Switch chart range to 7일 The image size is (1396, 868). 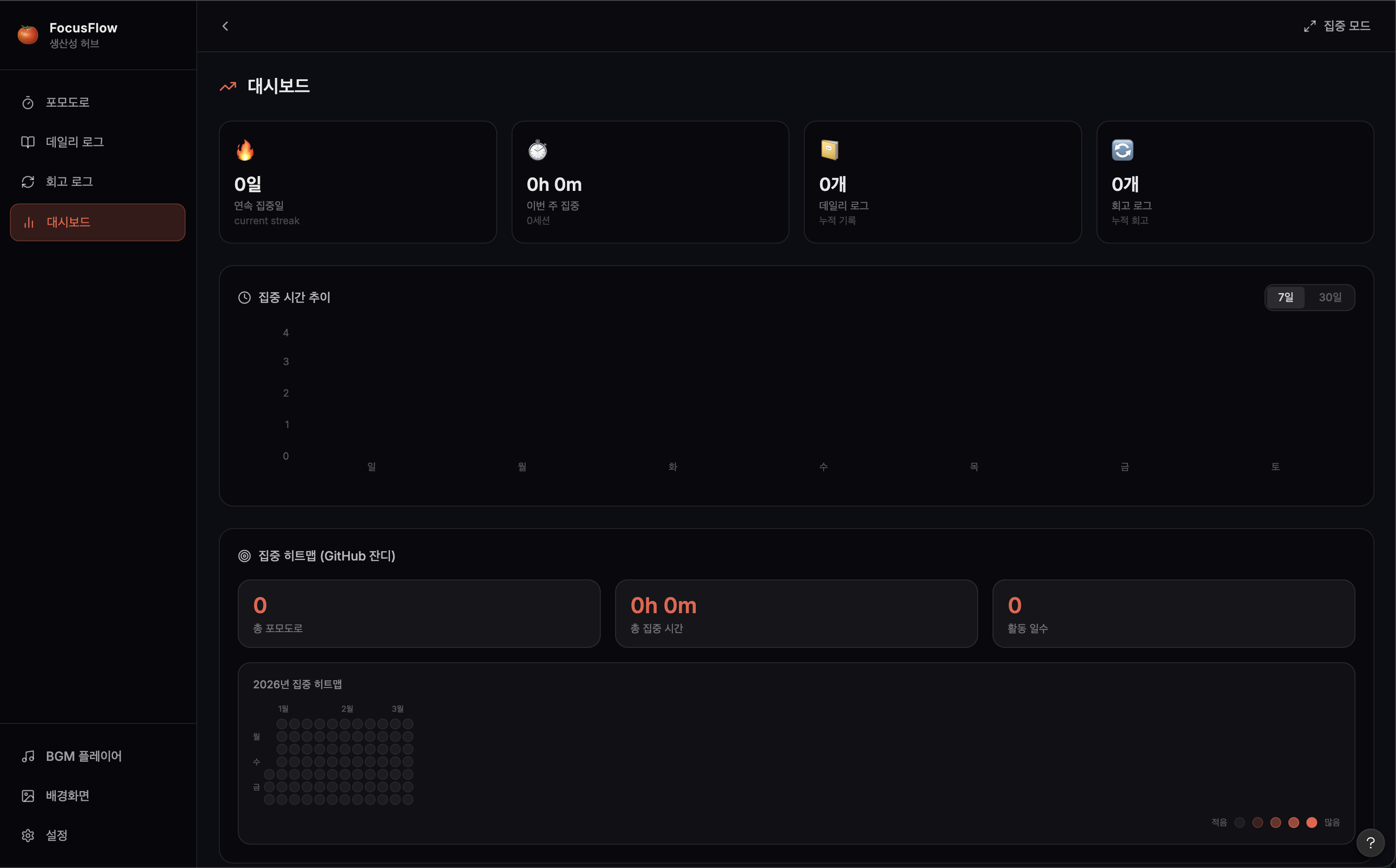[1285, 298]
